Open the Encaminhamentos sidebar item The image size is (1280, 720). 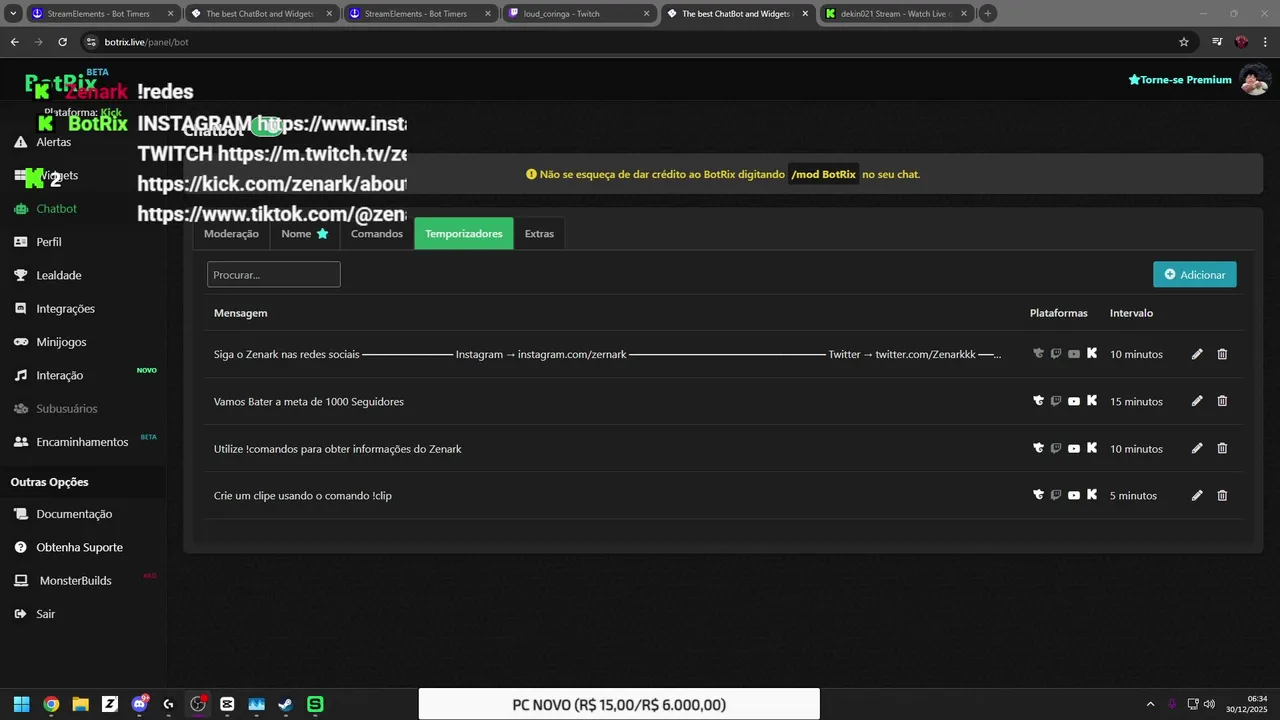pyautogui.click(x=82, y=442)
